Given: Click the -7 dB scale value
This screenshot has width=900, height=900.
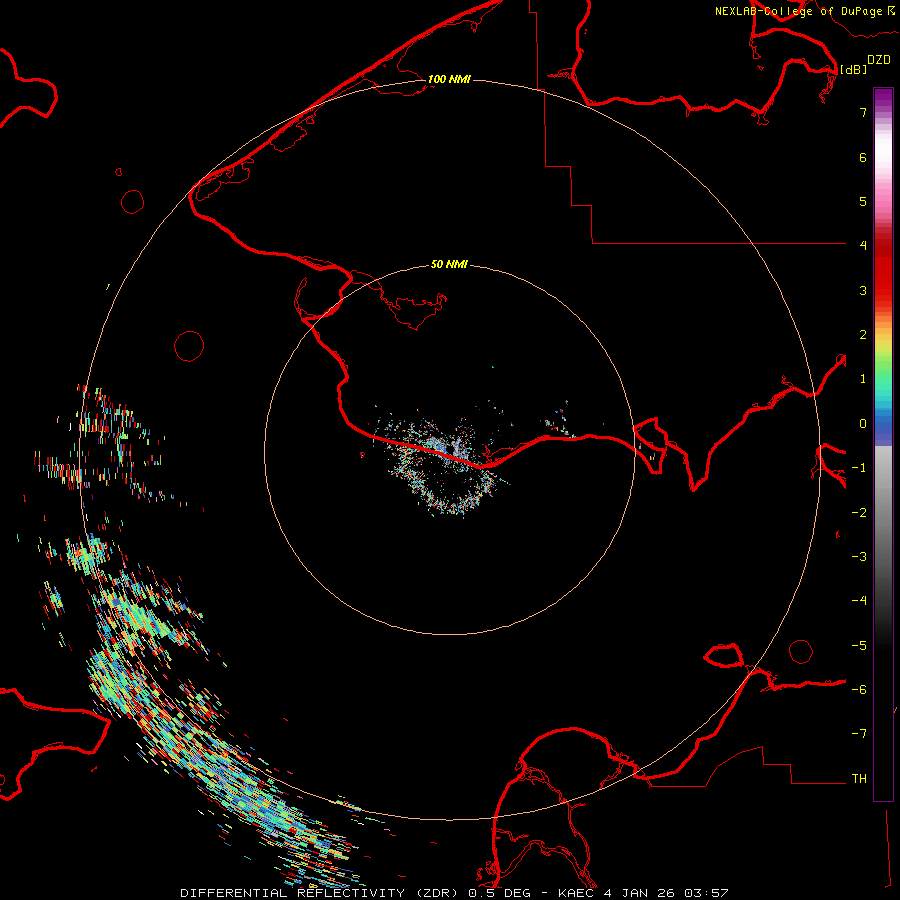Looking at the screenshot, I should point(859,734).
